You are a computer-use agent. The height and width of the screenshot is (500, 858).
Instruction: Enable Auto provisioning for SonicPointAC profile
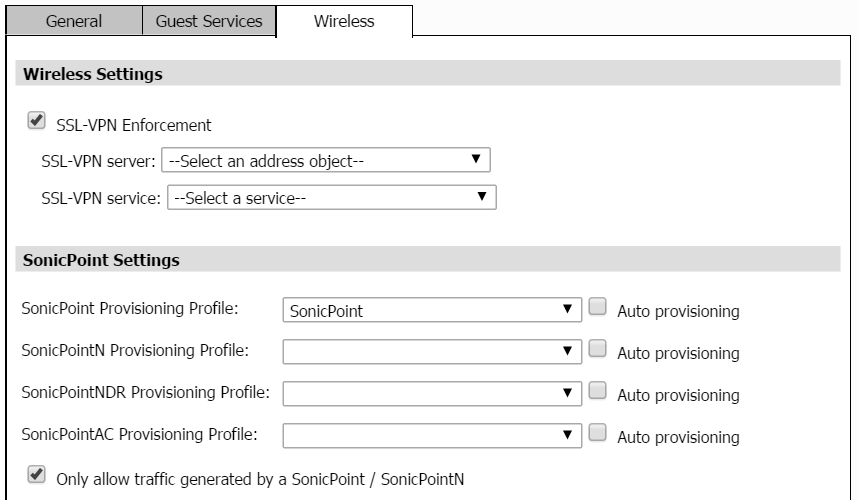598,433
